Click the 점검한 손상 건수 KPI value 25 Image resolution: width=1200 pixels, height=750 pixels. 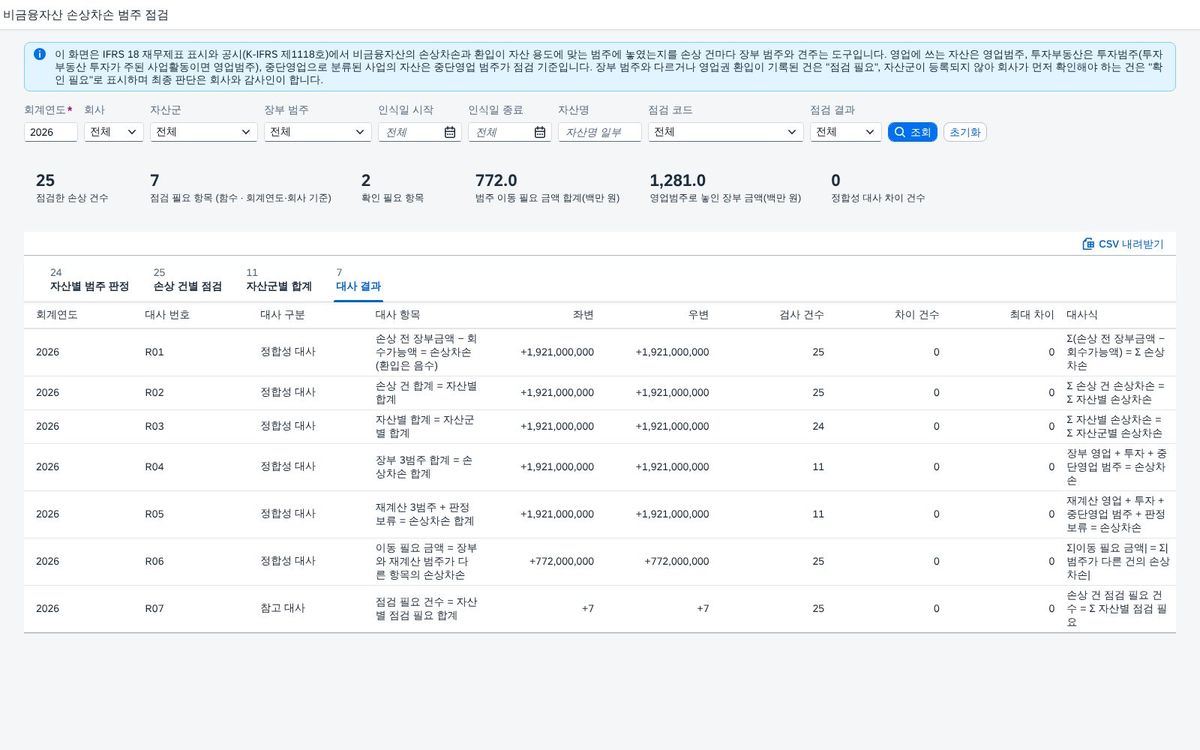pos(45,181)
